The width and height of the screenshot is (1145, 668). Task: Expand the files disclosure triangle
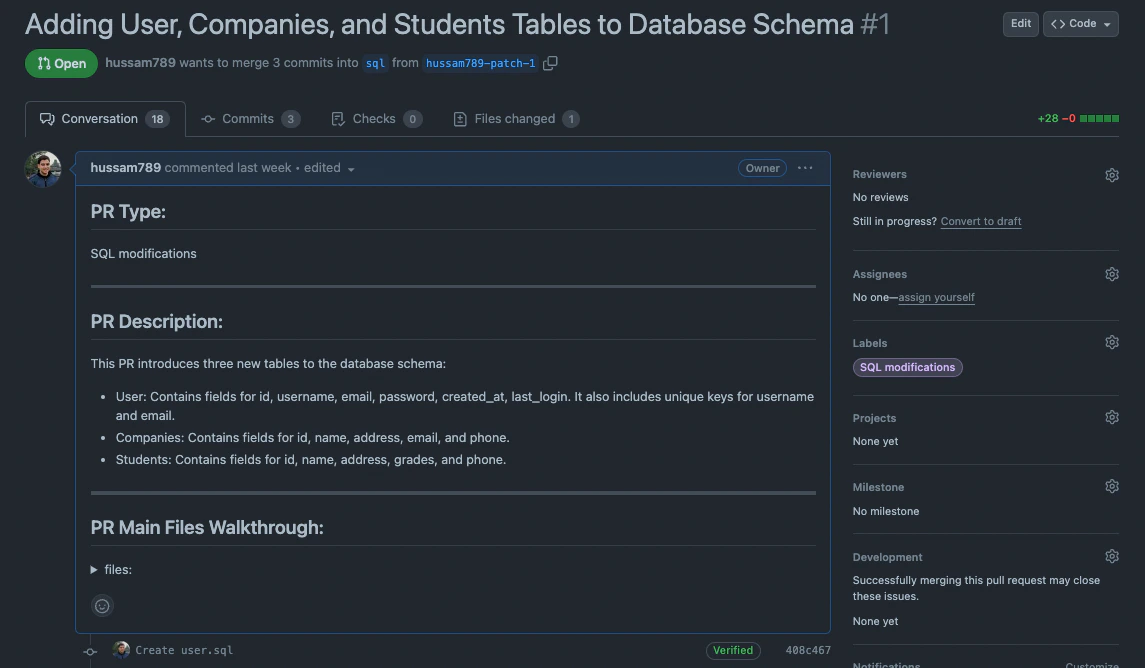click(x=95, y=569)
